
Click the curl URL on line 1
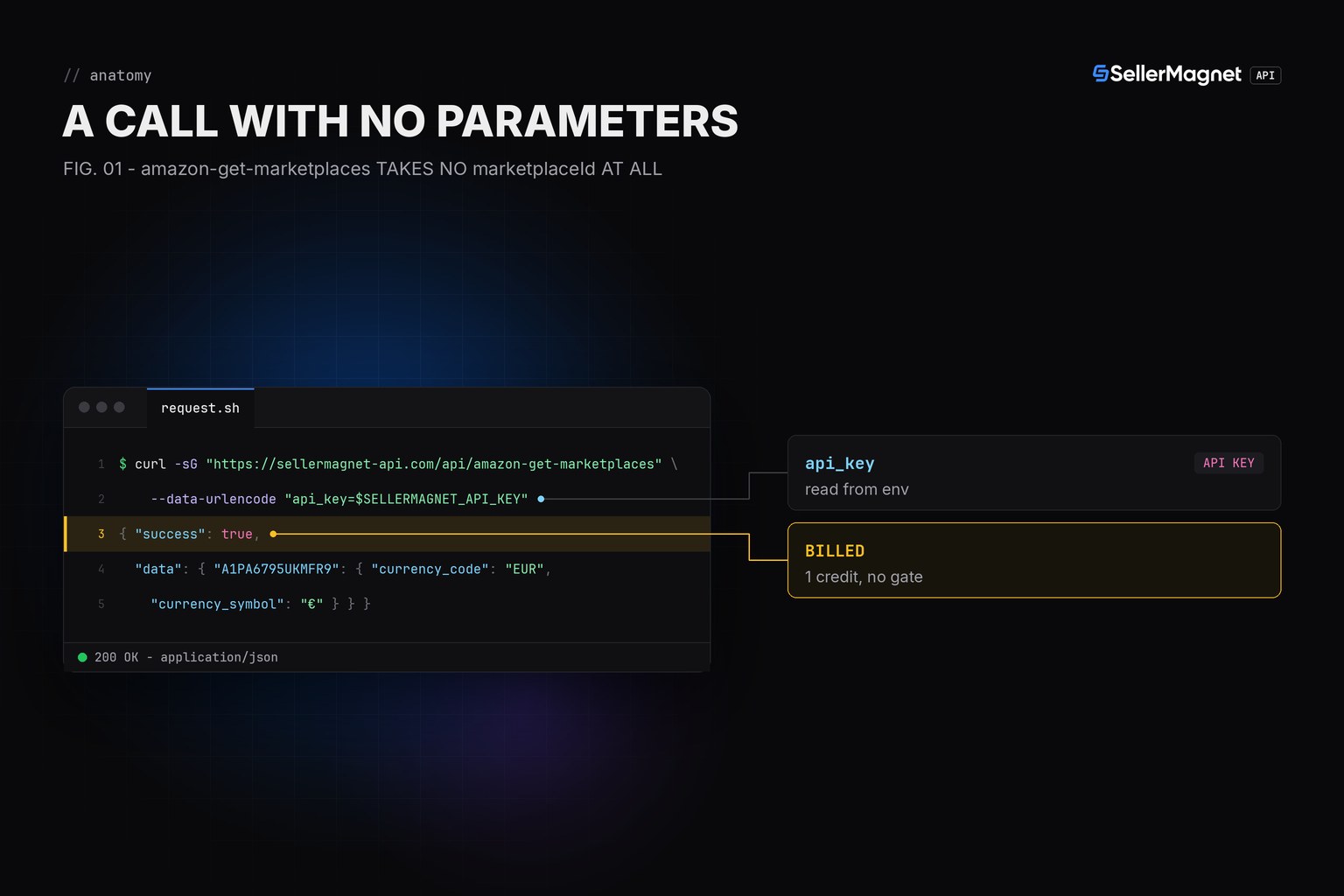(x=434, y=464)
